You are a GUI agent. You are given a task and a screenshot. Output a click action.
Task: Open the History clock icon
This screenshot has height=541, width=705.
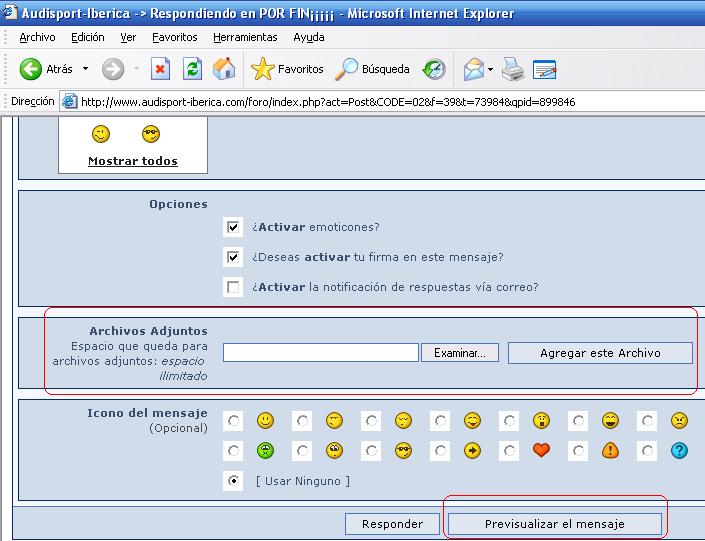pyautogui.click(x=433, y=69)
